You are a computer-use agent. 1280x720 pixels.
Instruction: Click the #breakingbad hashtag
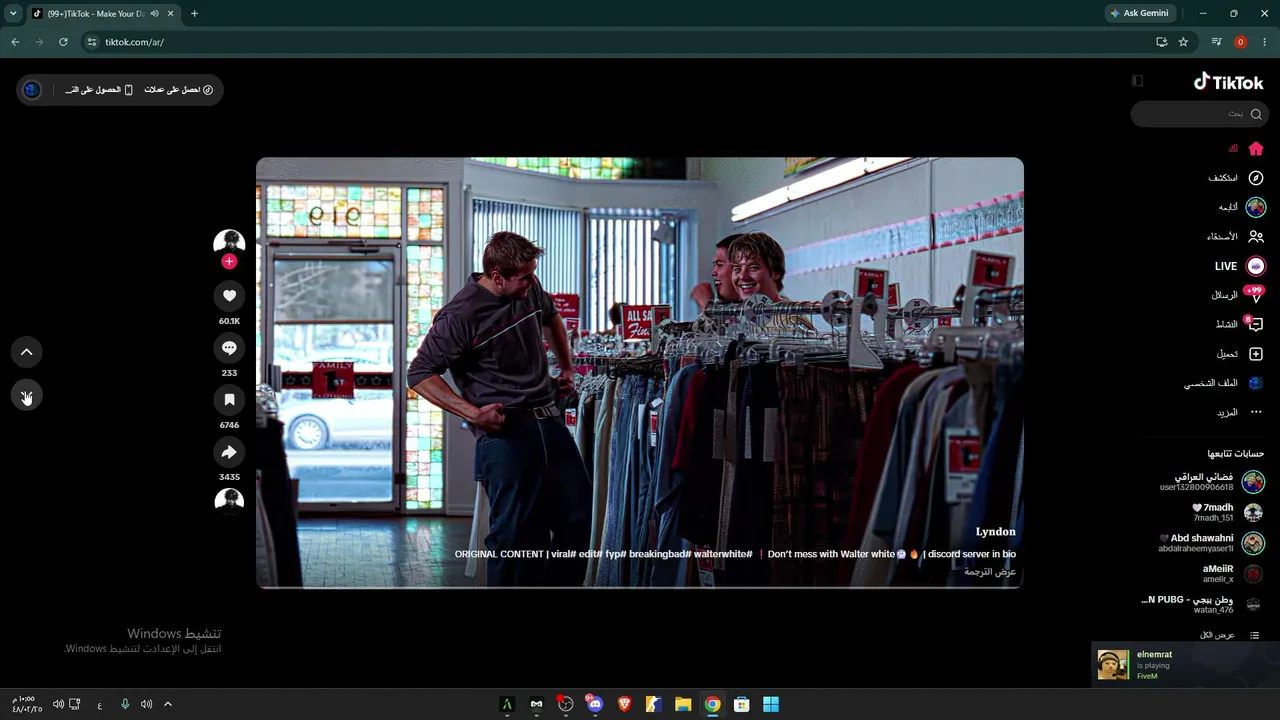click(660, 554)
